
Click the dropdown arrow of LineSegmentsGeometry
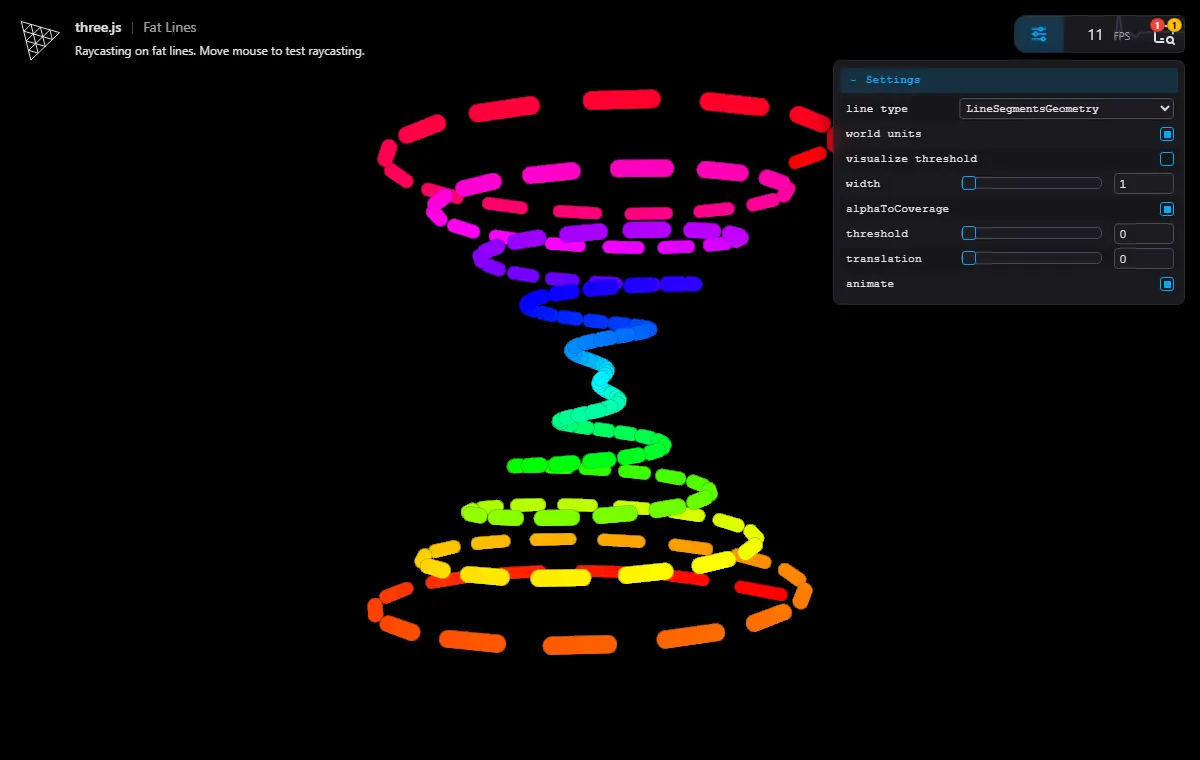(x=1164, y=108)
